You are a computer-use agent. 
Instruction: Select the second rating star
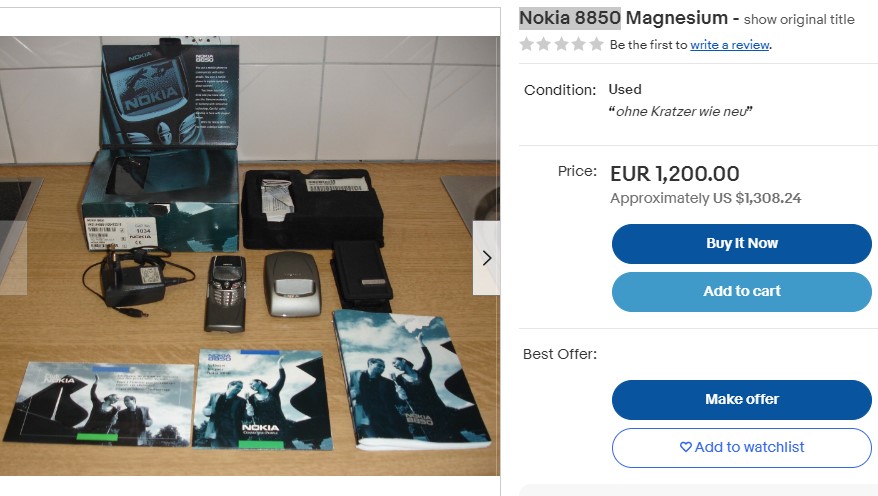tap(544, 44)
